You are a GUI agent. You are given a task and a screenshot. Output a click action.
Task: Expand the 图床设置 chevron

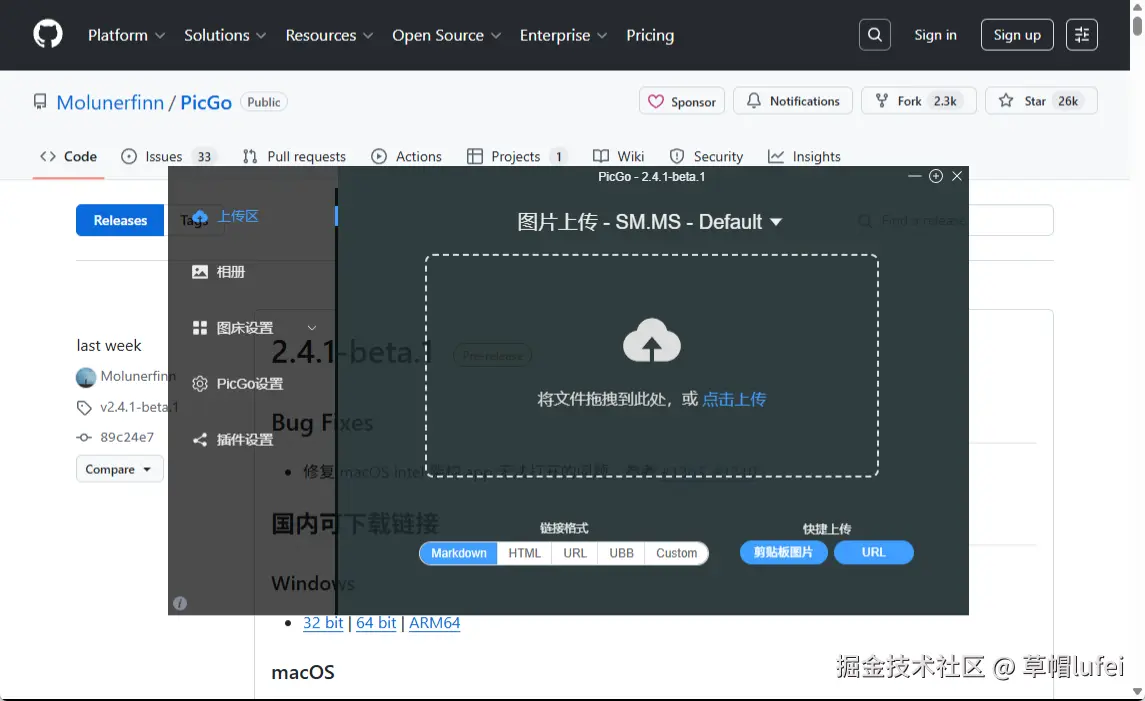coord(312,328)
